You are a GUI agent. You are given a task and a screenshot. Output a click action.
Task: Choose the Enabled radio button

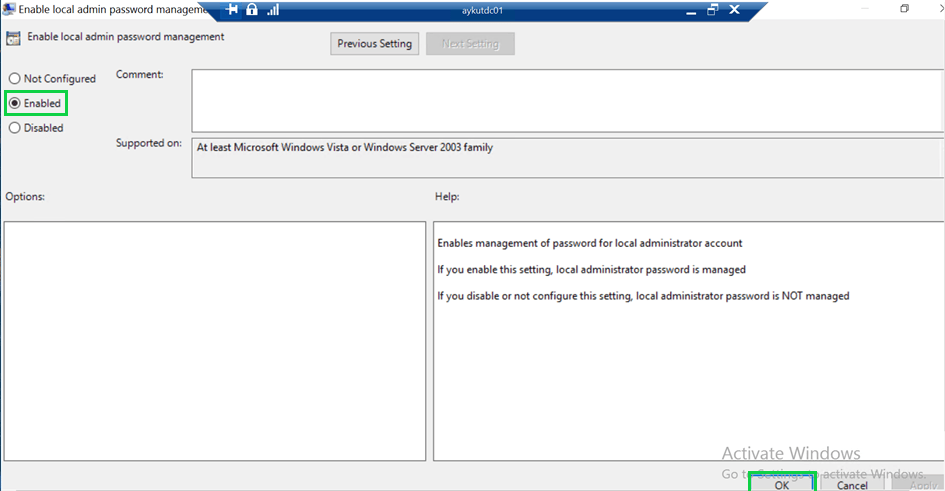click(15, 103)
